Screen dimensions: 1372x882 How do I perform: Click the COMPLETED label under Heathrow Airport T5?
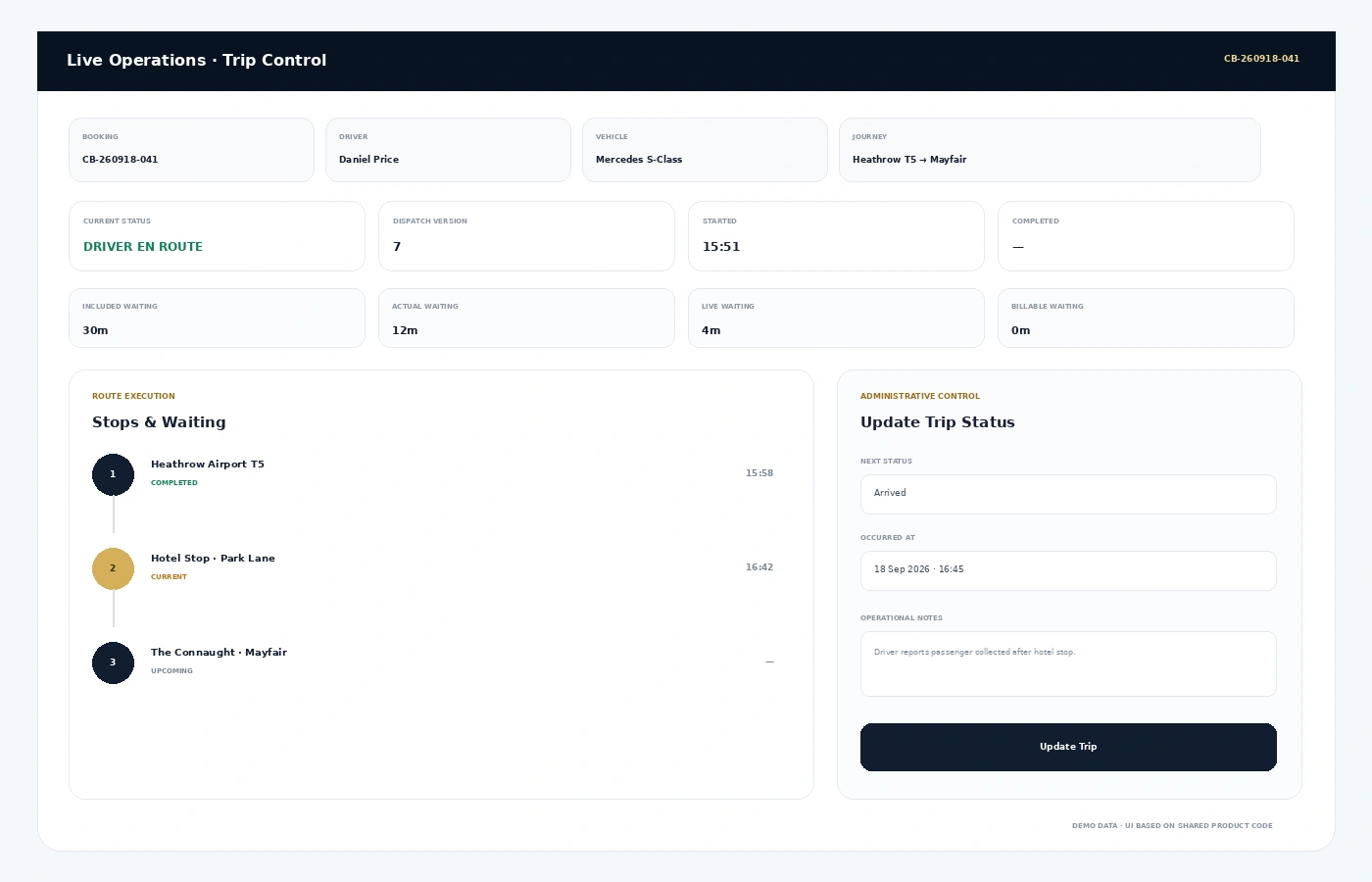coord(174,483)
